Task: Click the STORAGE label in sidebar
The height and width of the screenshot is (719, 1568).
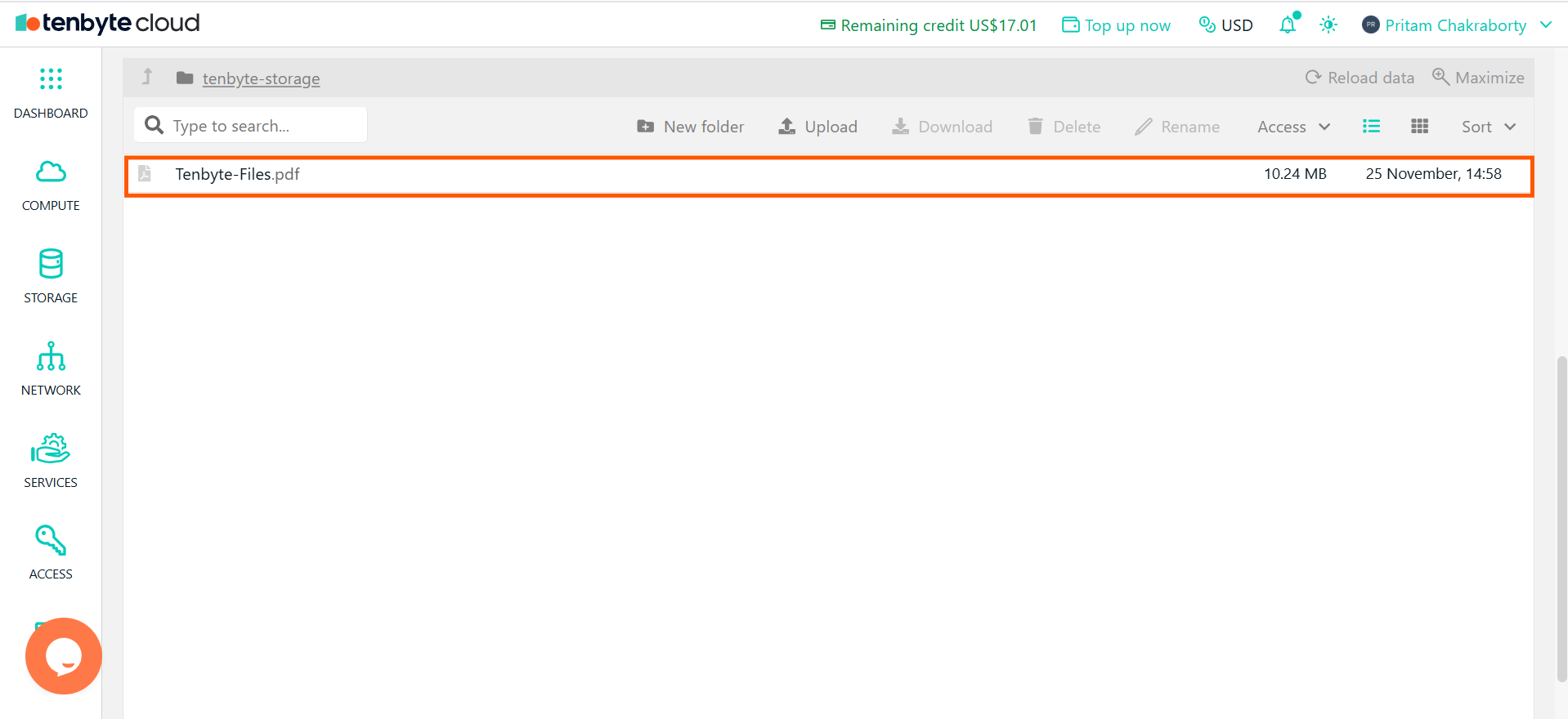Action: pos(51,298)
